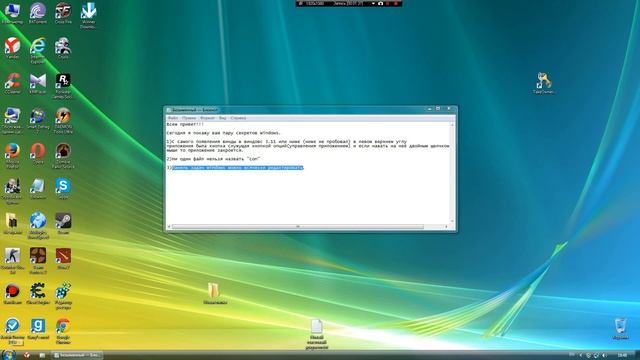Open the Вид menu in Notepad
This screenshot has height=360, width=640.
222,118
